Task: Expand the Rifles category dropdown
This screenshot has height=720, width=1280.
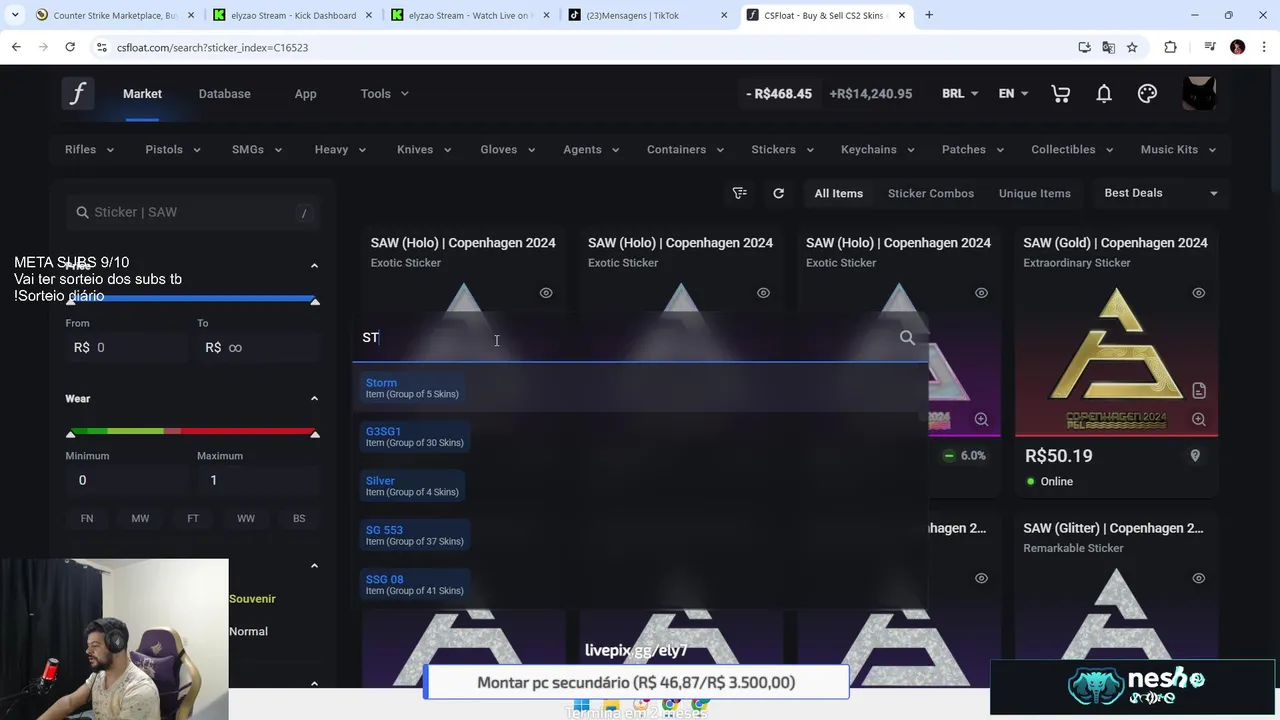Action: (90, 149)
